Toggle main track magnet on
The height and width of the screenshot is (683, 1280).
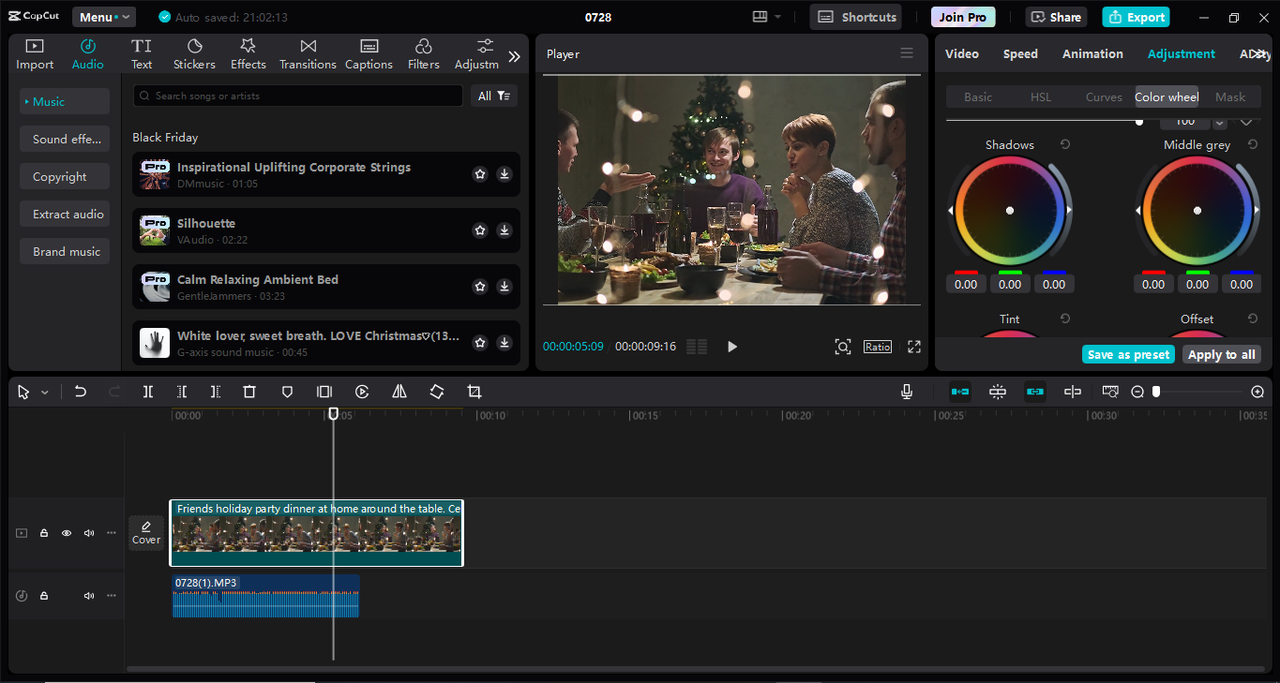tap(960, 392)
